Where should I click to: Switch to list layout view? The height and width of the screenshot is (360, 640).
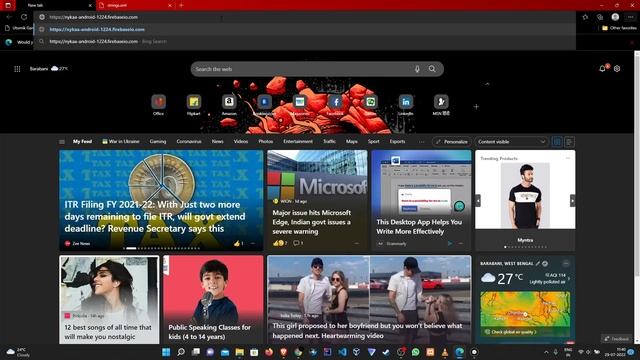569,142
